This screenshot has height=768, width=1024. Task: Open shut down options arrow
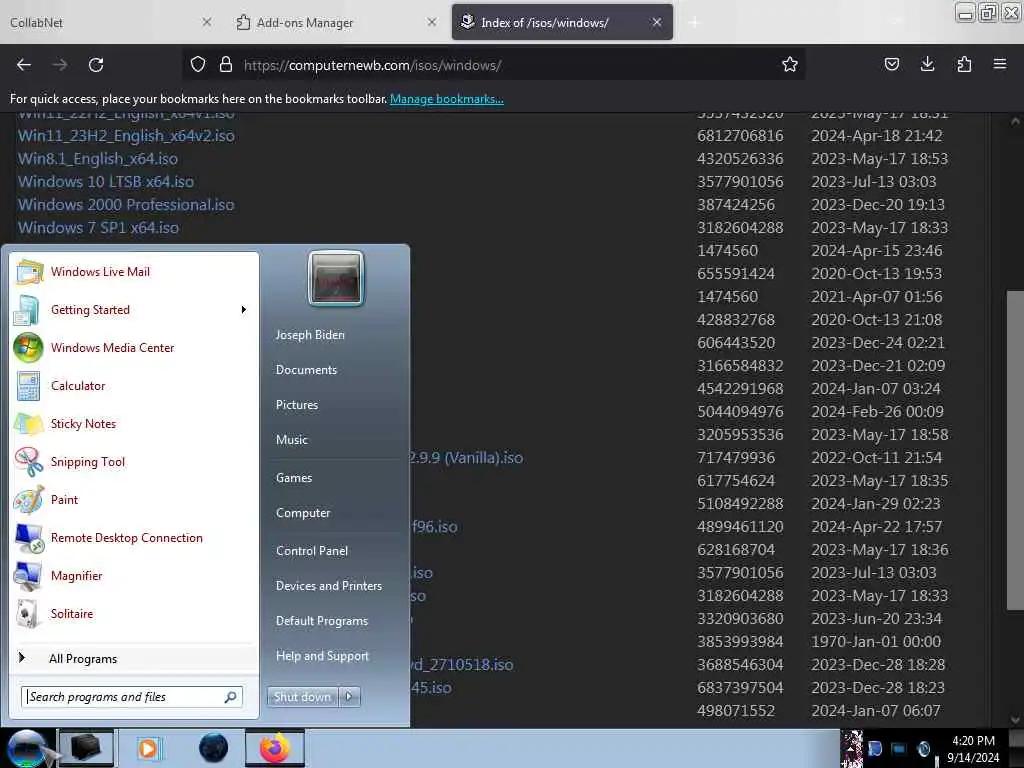click(349, 697)
